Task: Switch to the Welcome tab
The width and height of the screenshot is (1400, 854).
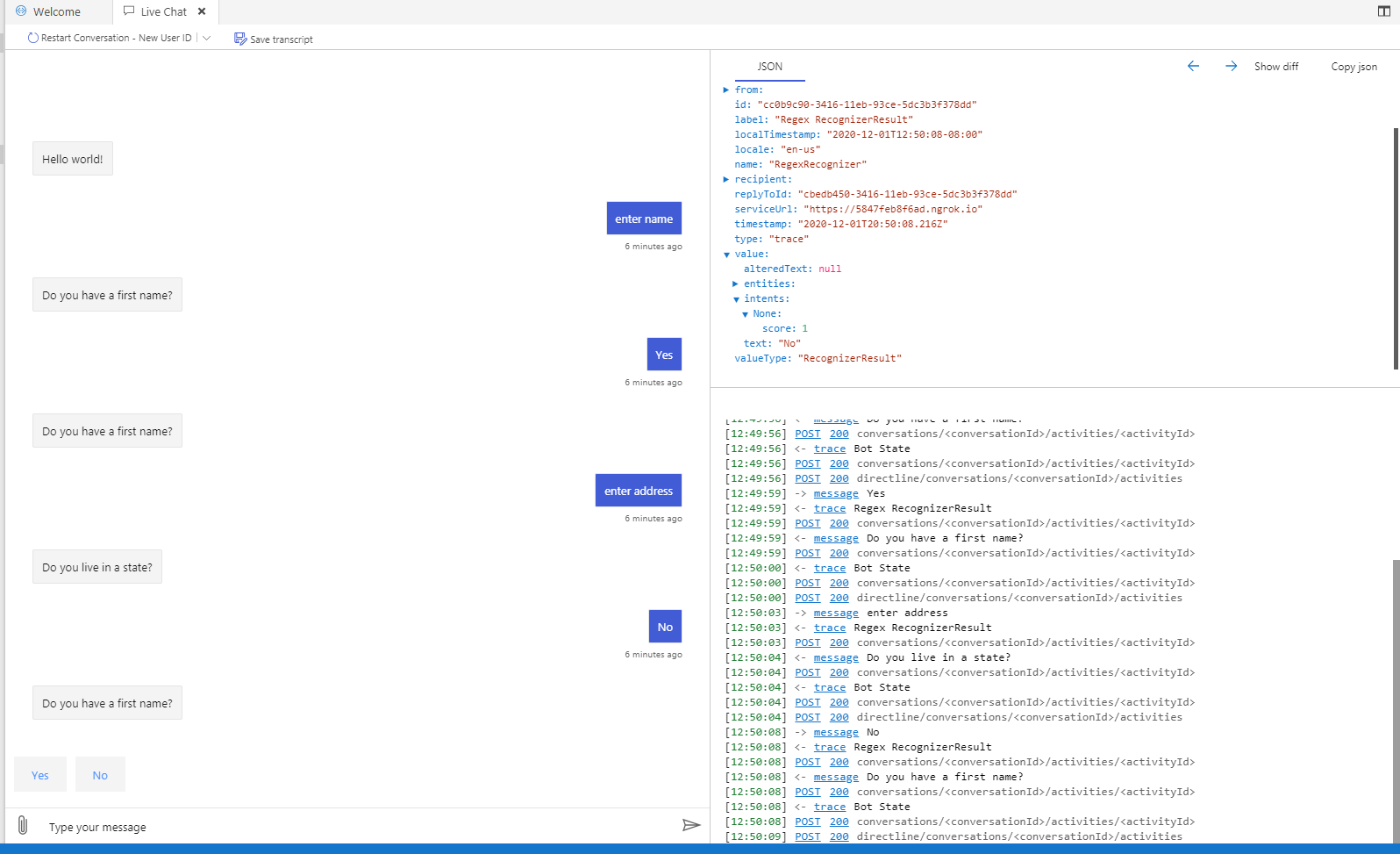Action: pos(56,11)
